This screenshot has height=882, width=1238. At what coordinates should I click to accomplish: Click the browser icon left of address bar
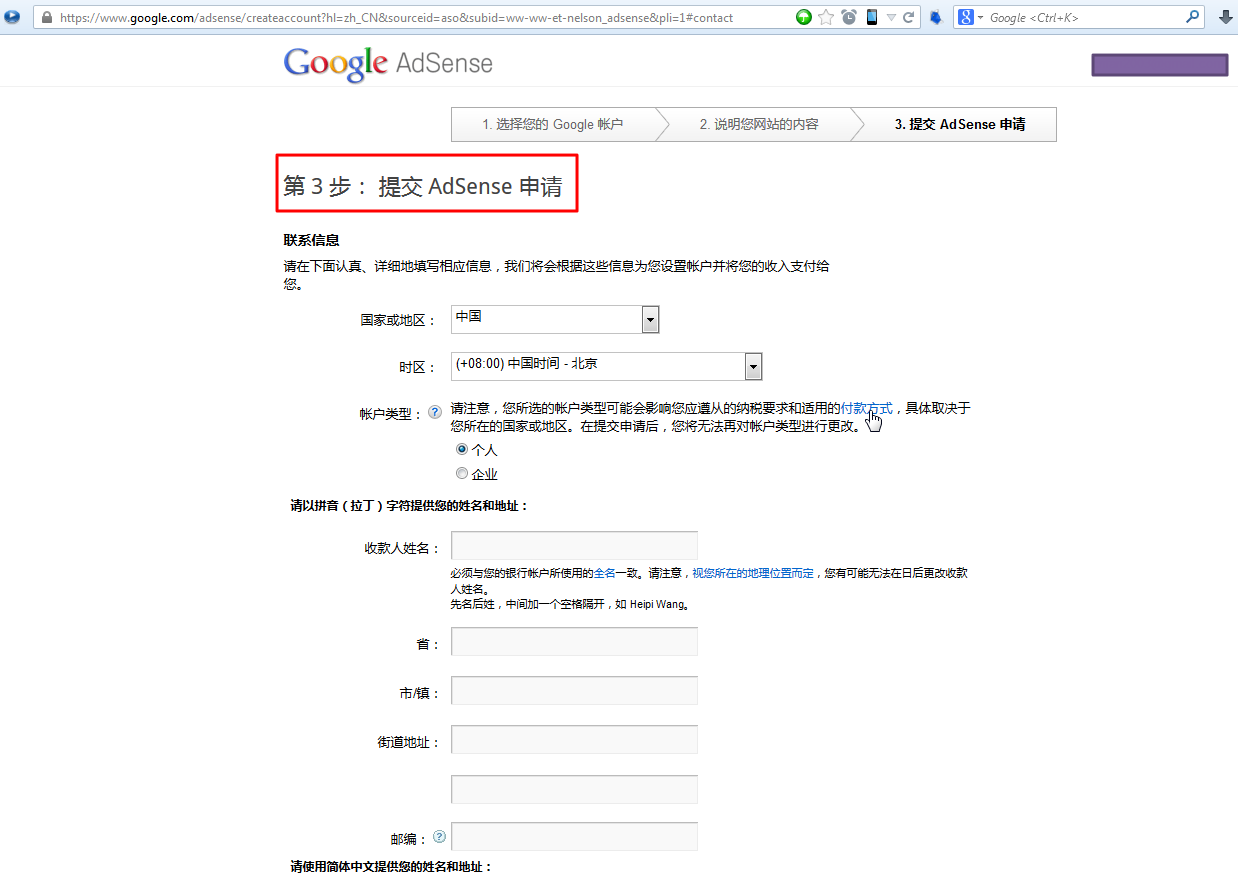(x=12, y=17)
